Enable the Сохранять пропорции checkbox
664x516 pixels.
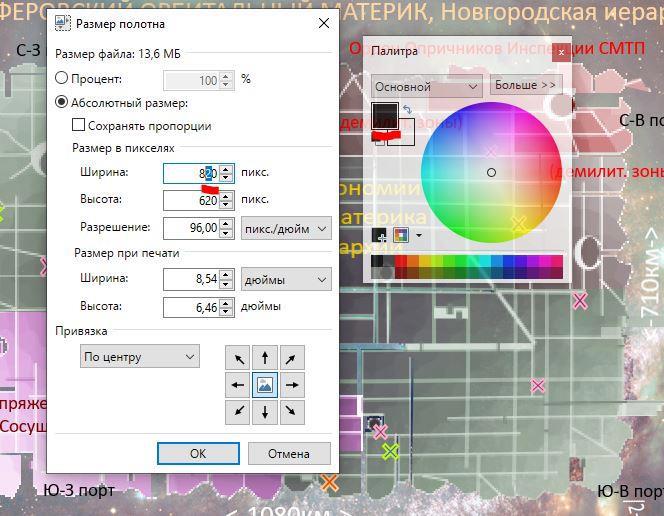point(79,126)
